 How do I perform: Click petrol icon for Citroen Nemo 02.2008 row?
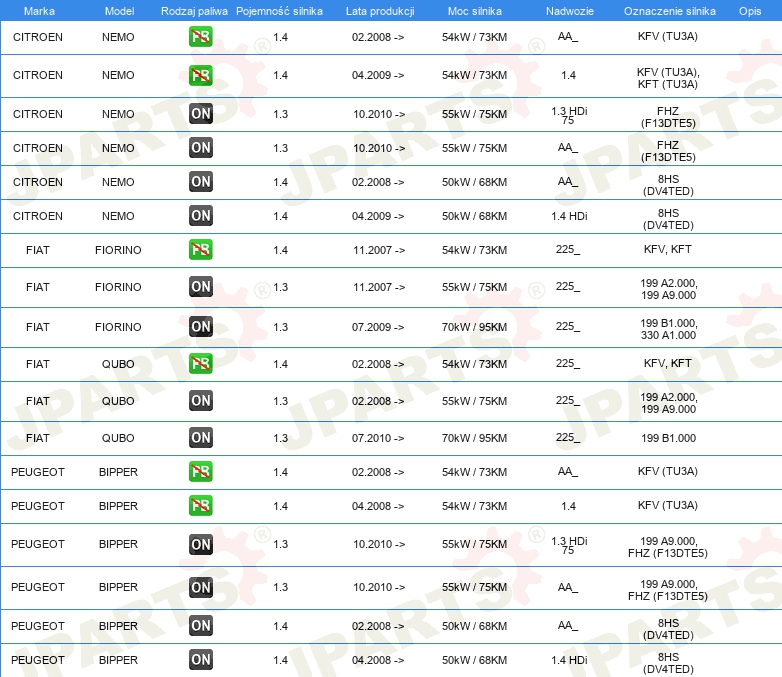[x=200, y=36]
